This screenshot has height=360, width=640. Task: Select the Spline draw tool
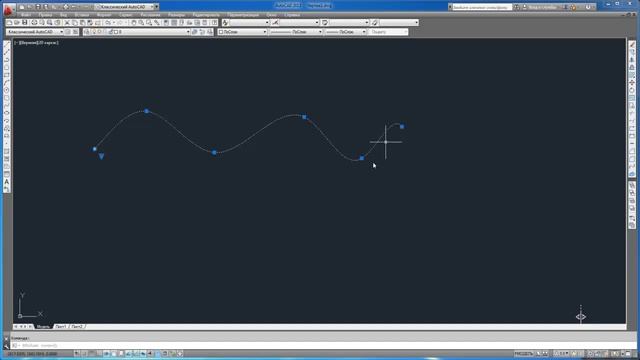pos(7,106)
